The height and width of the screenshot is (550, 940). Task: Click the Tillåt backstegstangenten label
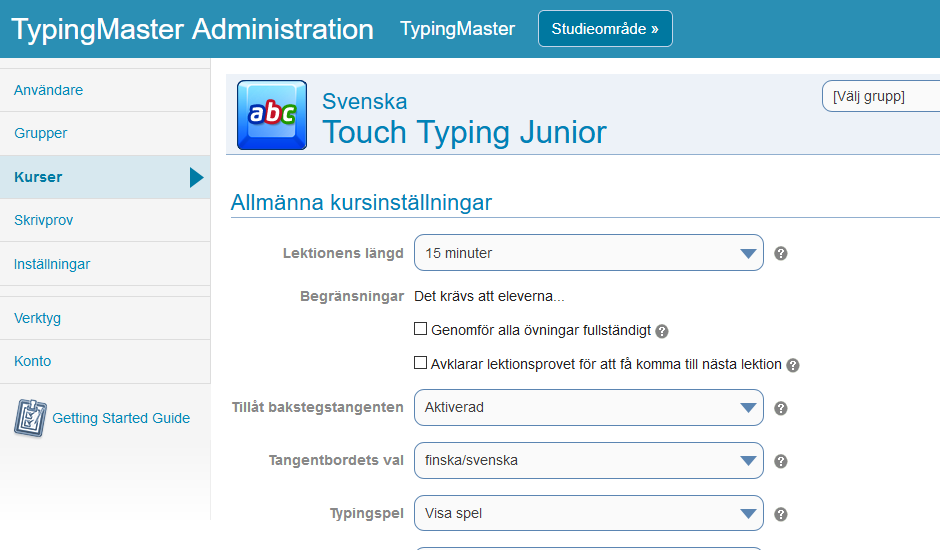point(318,407)
